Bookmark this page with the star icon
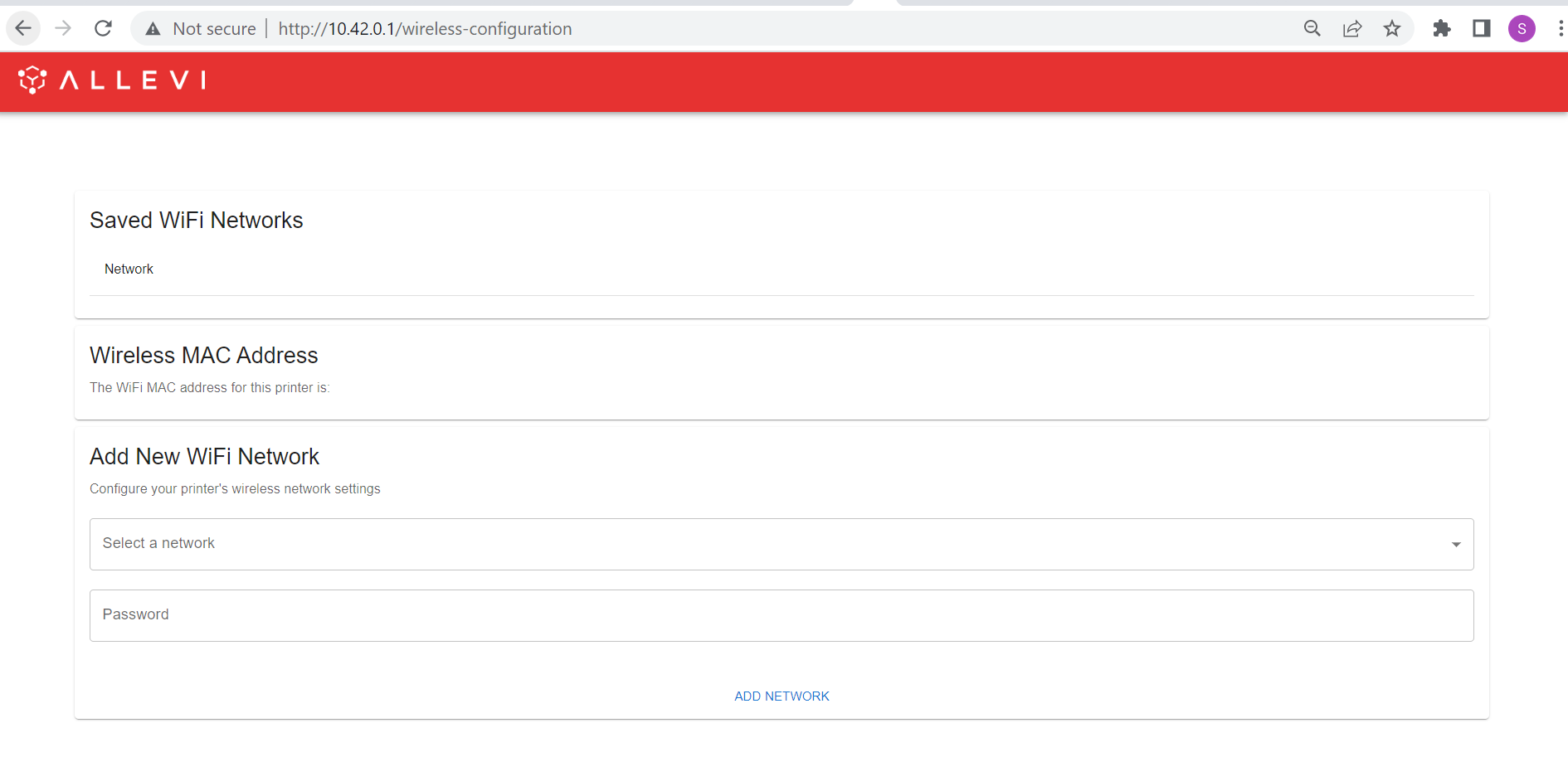1568x757 pixels. coord(1392,29)
